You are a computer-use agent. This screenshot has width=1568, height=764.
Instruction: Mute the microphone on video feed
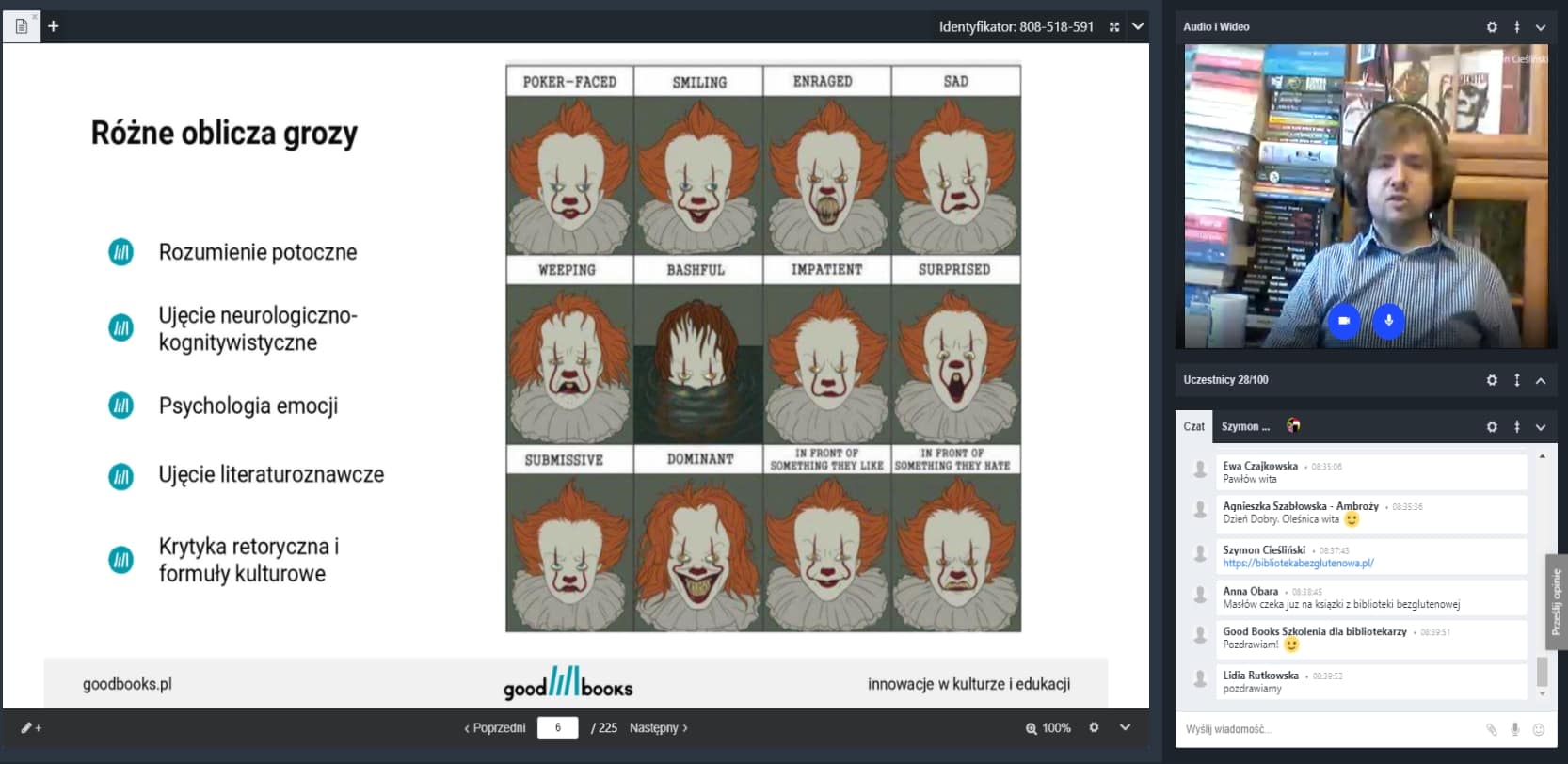(x=1388, y=321)
